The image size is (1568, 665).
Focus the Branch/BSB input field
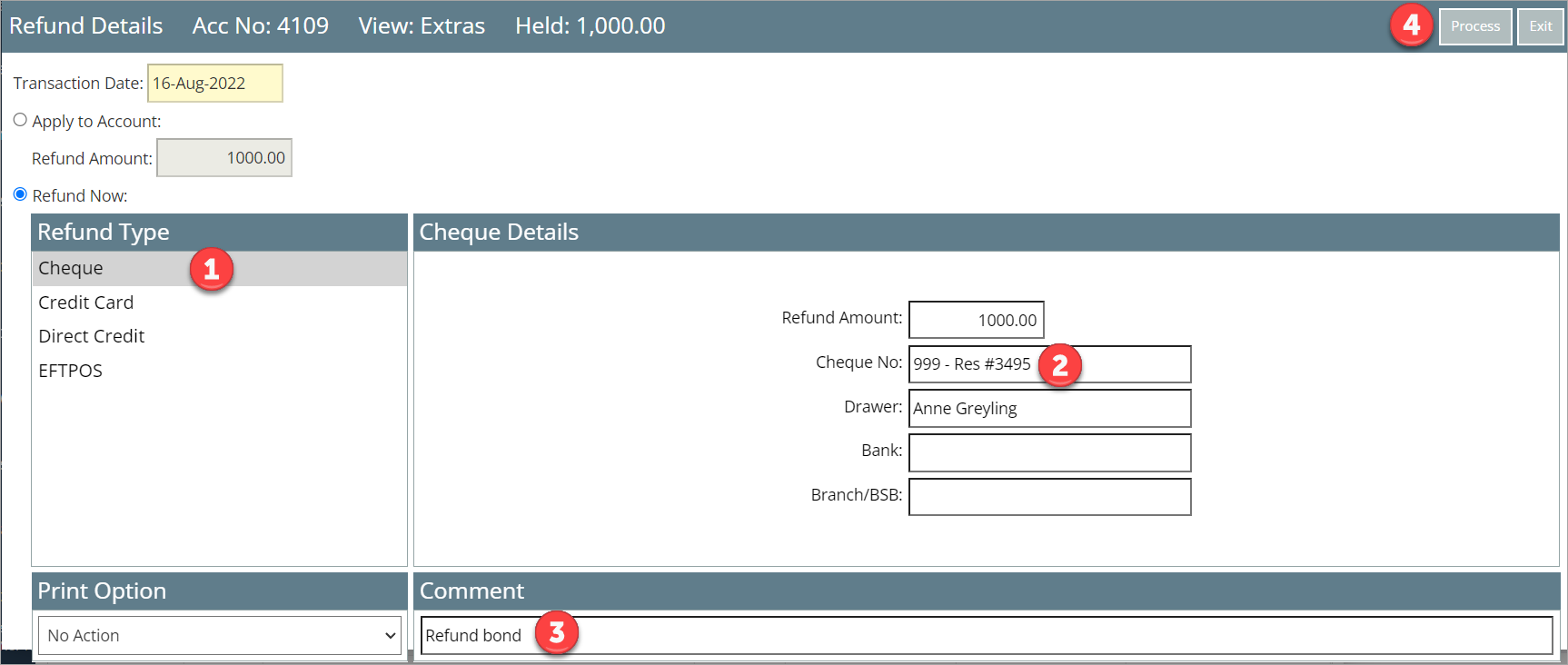(x=1049, y=497)
